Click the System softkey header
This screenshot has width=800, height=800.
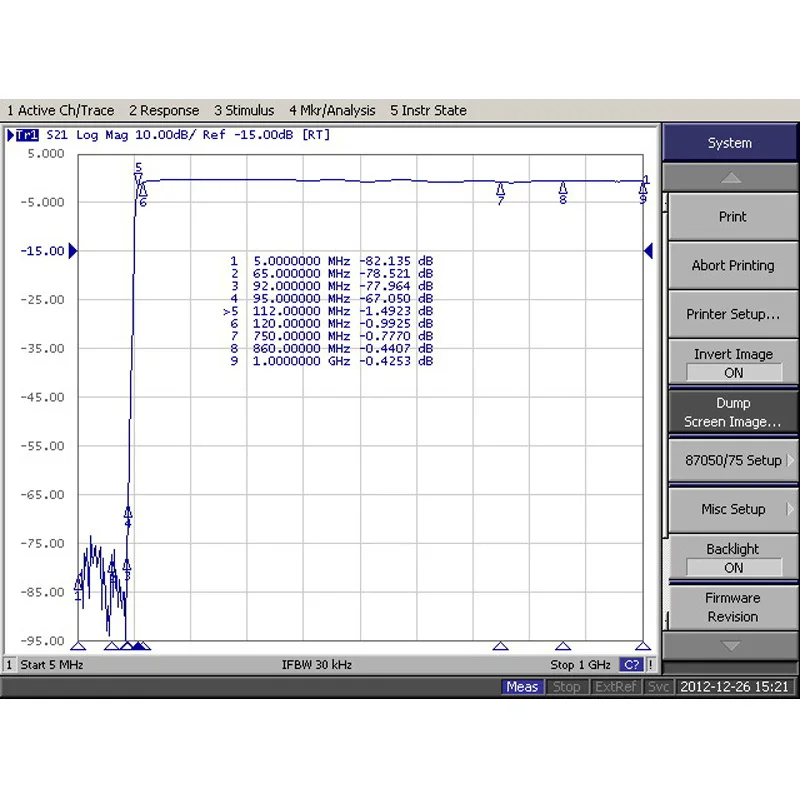pos(730,143)
